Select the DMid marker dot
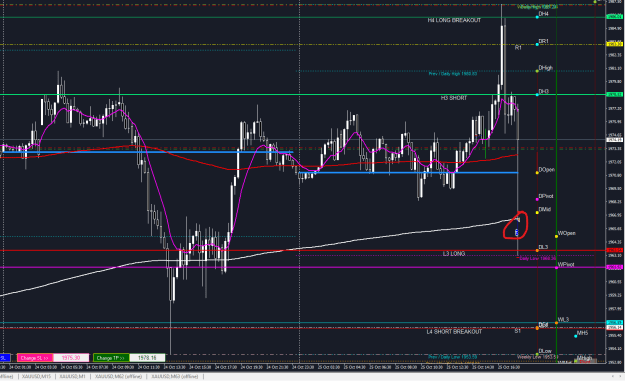 tap(537, 212)
